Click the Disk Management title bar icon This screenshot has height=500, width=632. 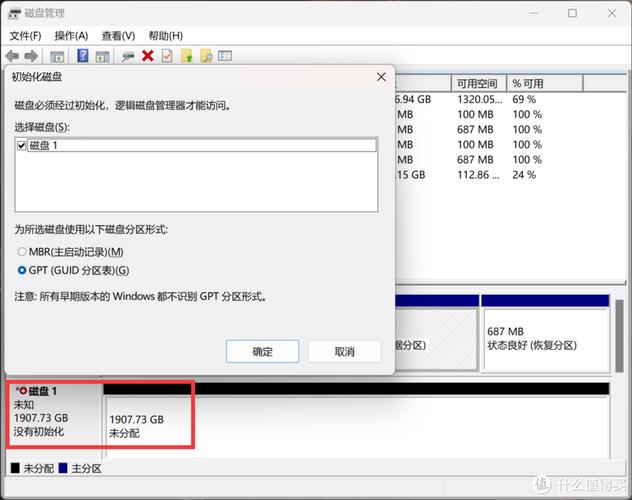pyautogui.click(x=14, y=14)
